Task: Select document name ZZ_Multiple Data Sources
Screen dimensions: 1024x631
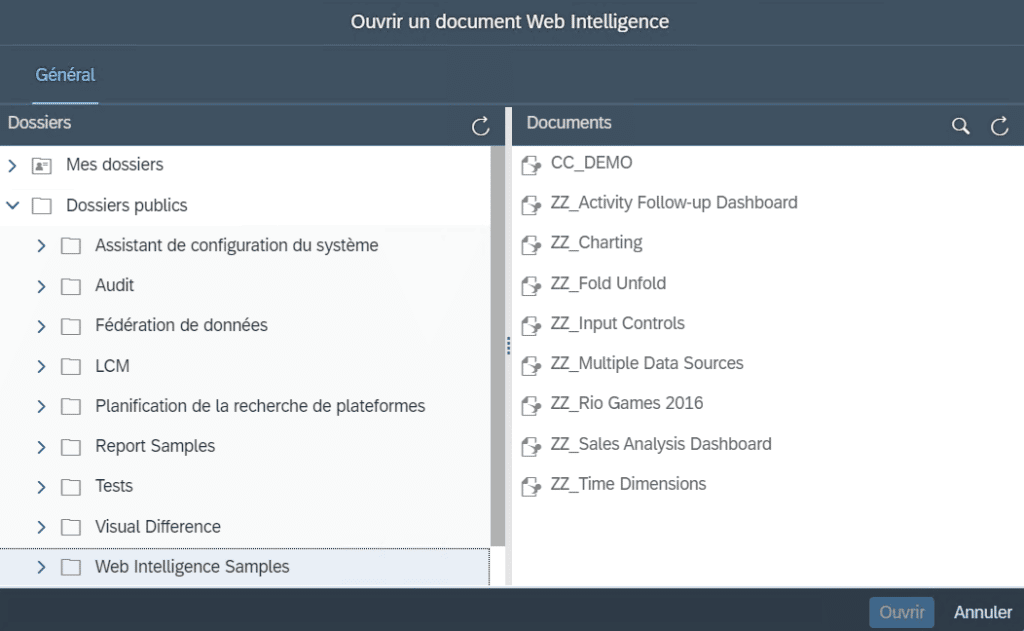Action: 647,363
